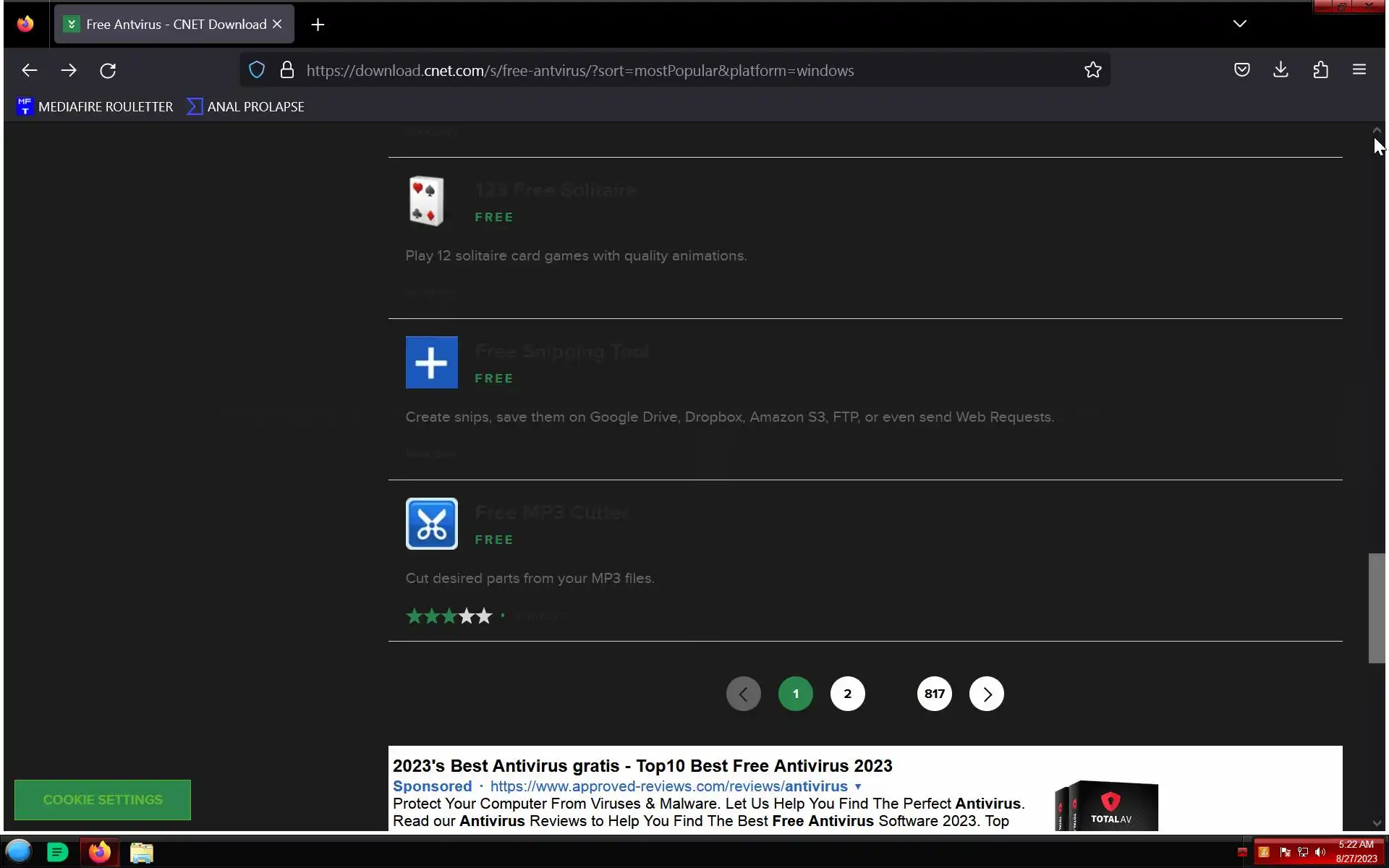Click the Firefox reload page icon
This screenshot has width=1389, height=868.
point(108,70)
